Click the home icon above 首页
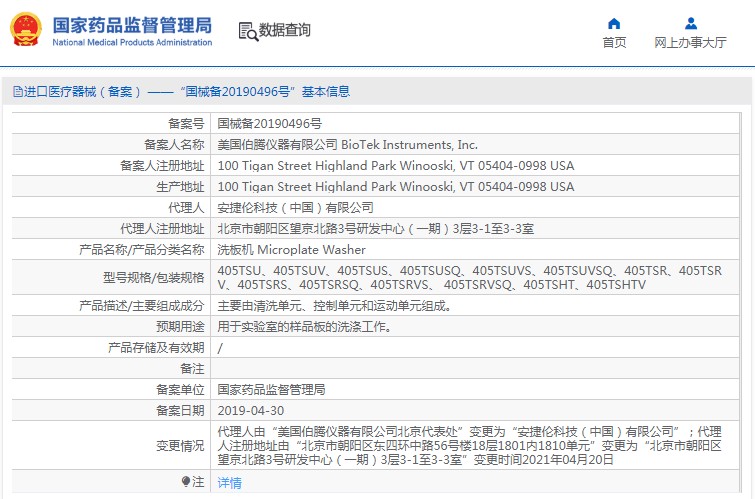The height and width of the screenshot is (499, 755). click(x=614, y=23)
